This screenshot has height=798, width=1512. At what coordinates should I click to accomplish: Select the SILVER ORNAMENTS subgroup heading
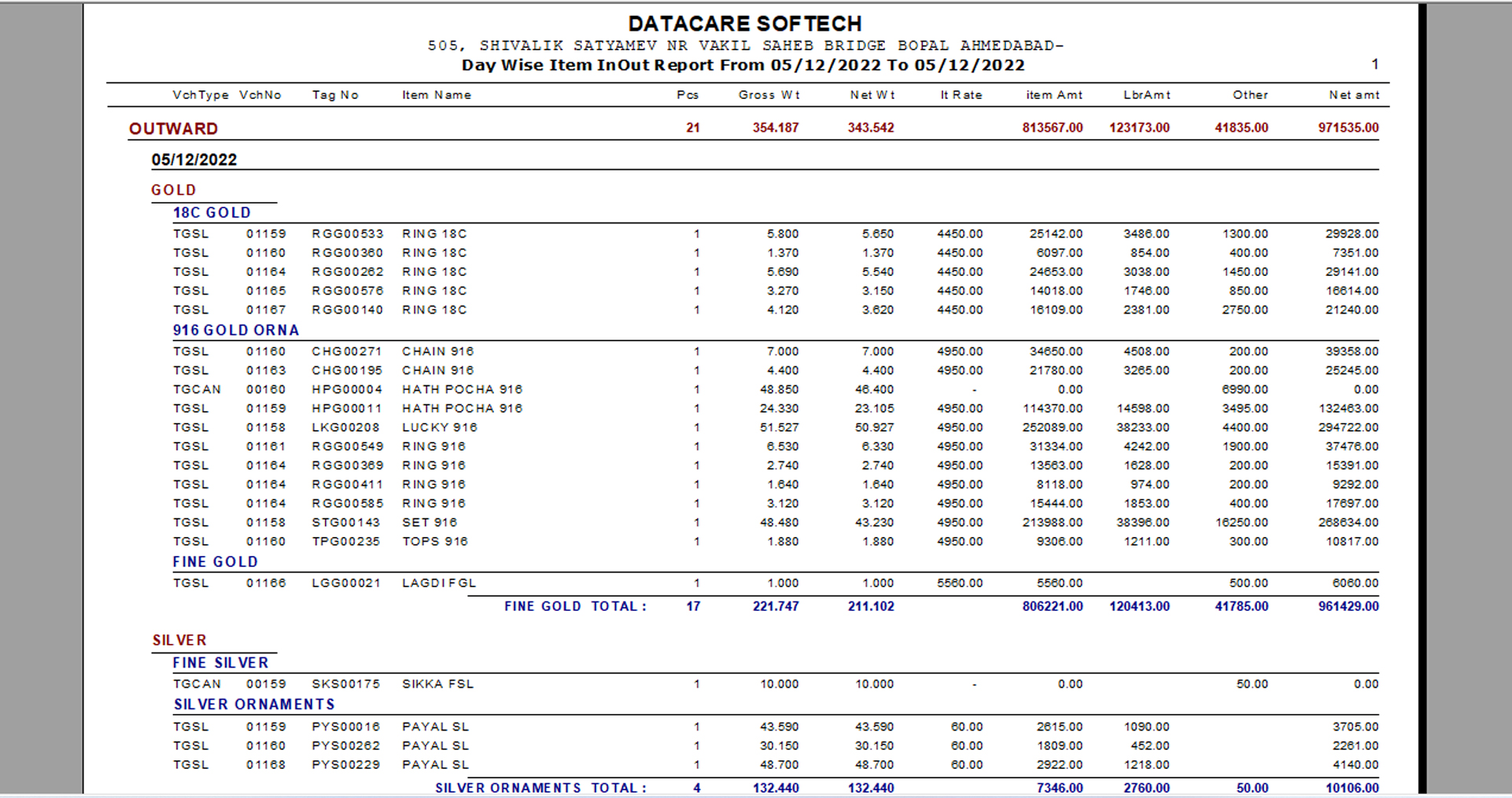pyautogui.click(x=254, y=705)
